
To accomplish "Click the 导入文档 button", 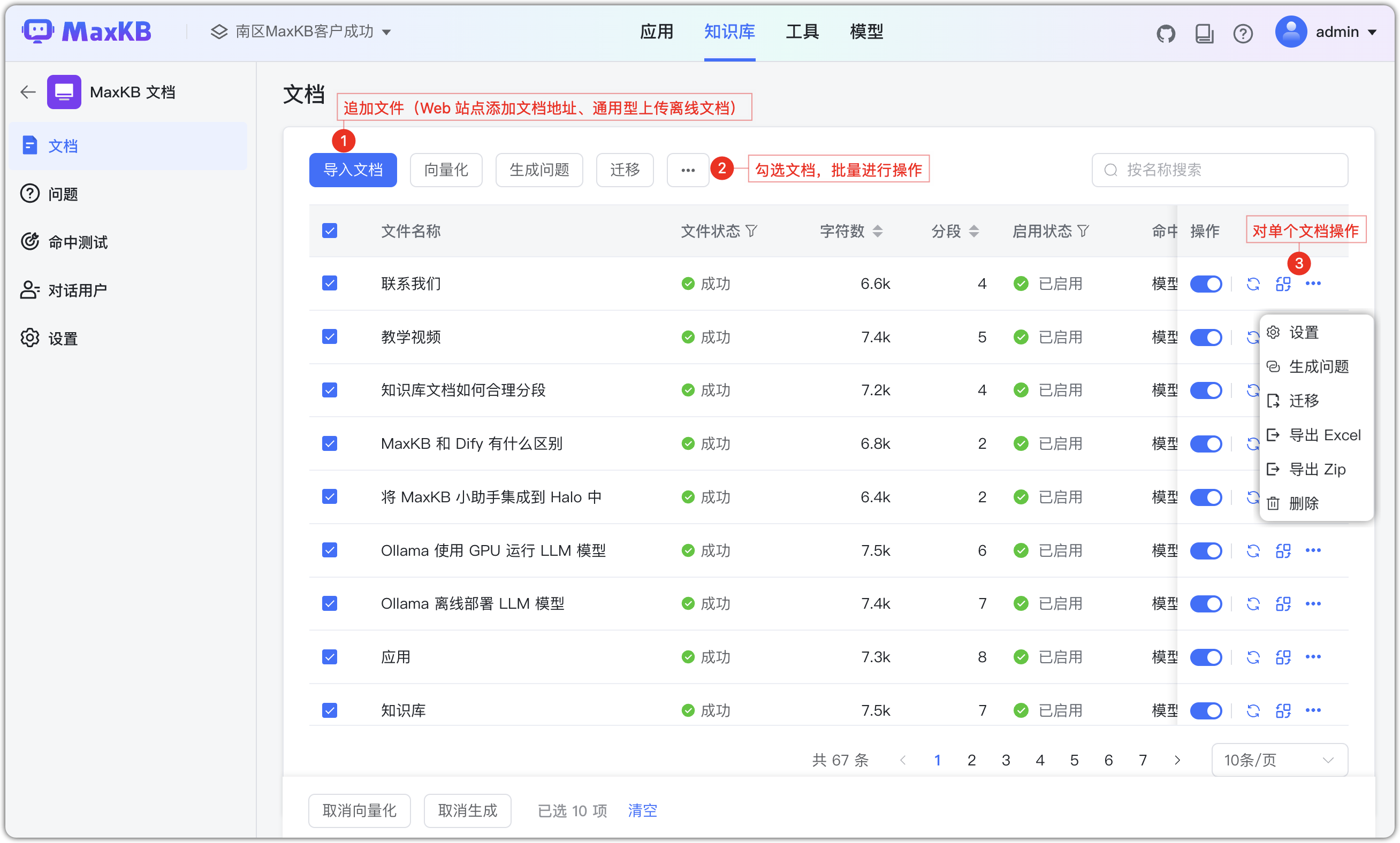I will click(353, 170).
